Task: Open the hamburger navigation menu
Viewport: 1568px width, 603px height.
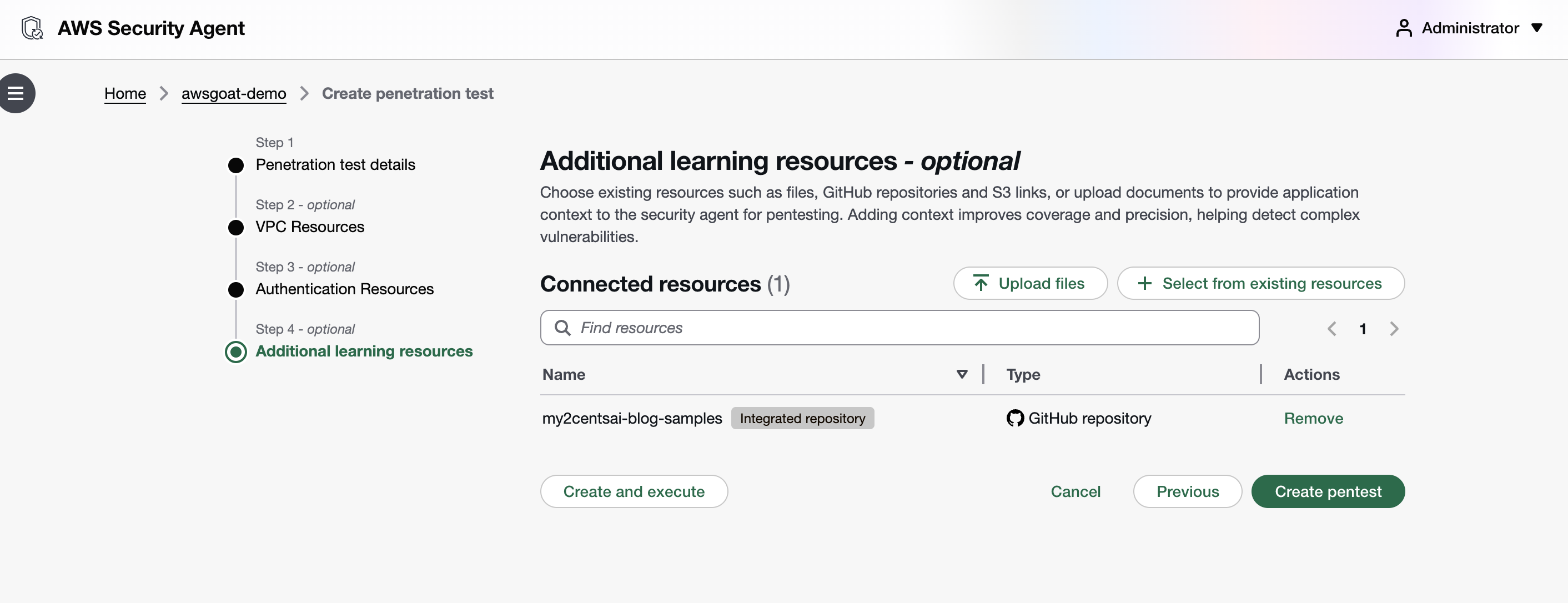Action: [x=16, y=93]
